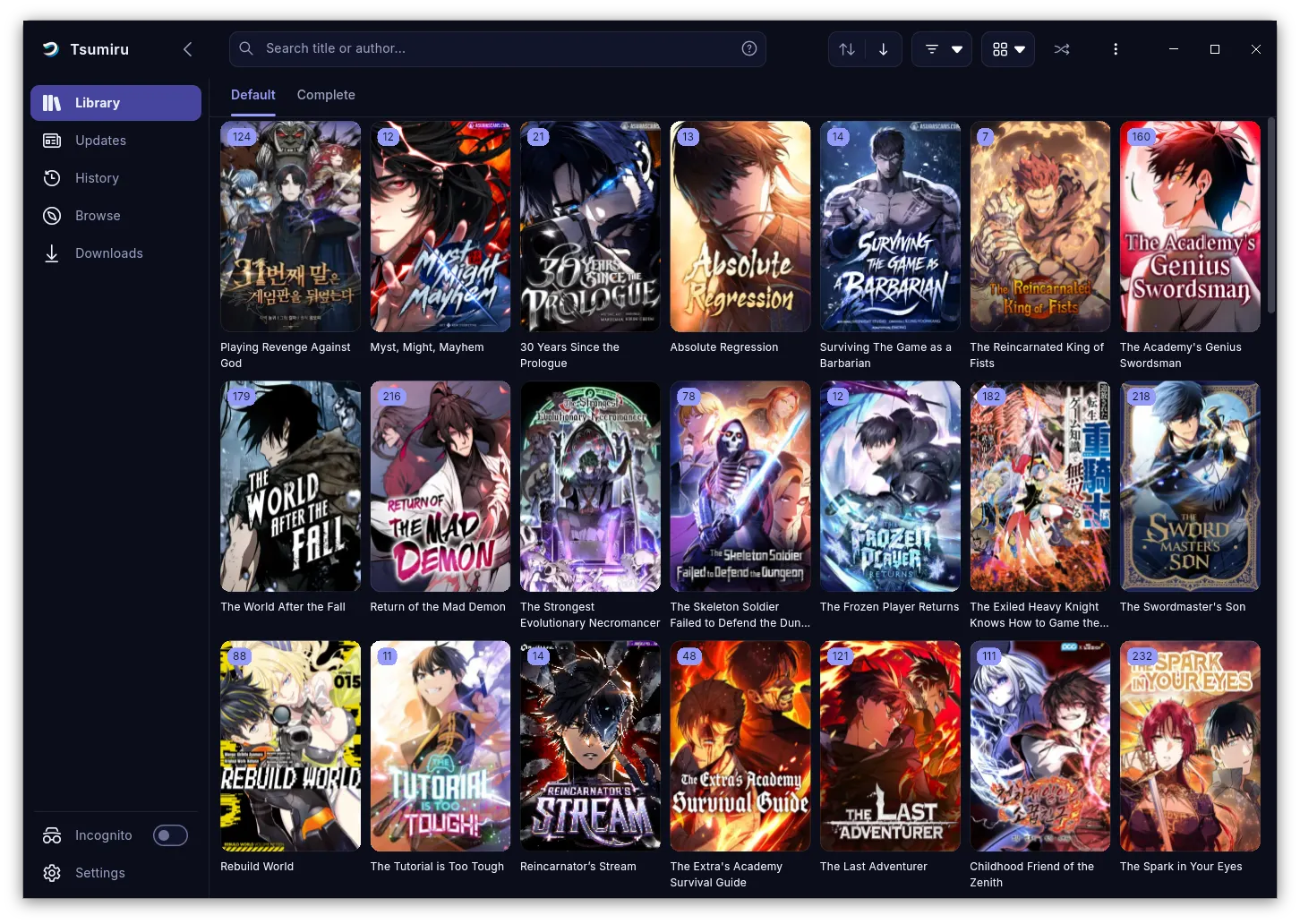Open Return of the Mad Demon cover
This screenshot has width=1300, height=924.
pyautogui.click(x=440, y=486)
